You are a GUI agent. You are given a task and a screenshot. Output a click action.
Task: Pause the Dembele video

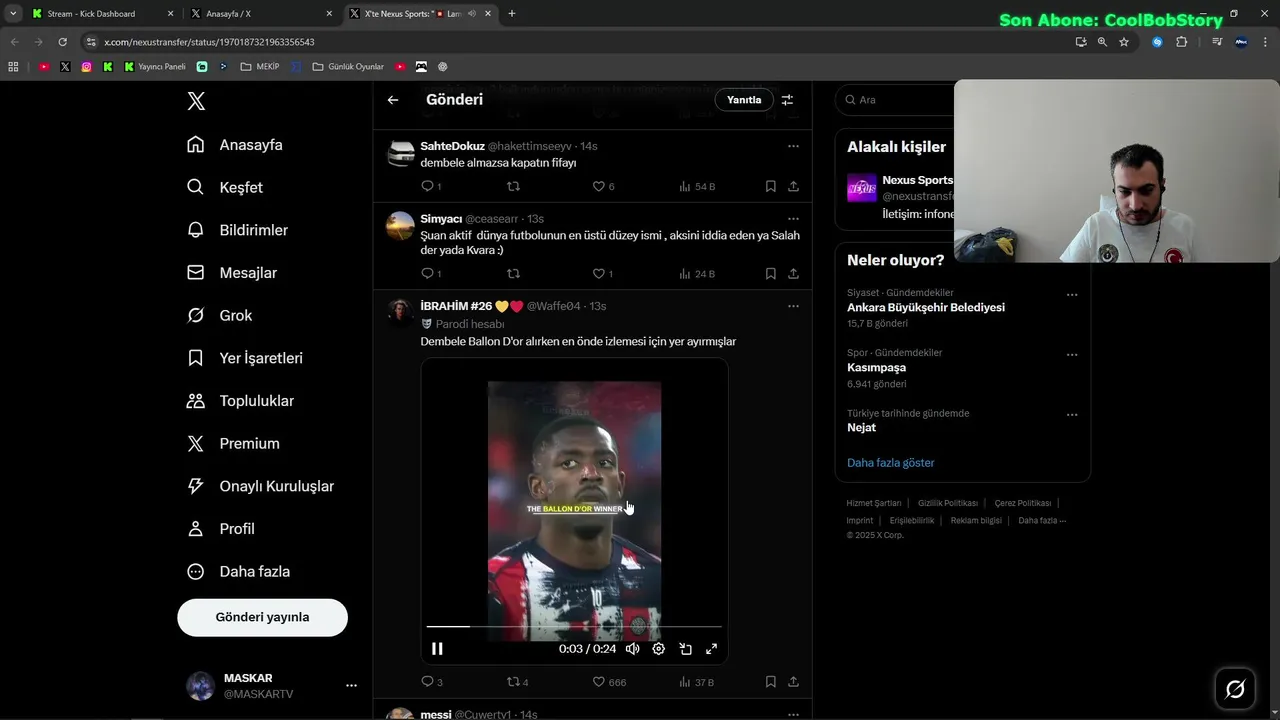tap(437, 649)
